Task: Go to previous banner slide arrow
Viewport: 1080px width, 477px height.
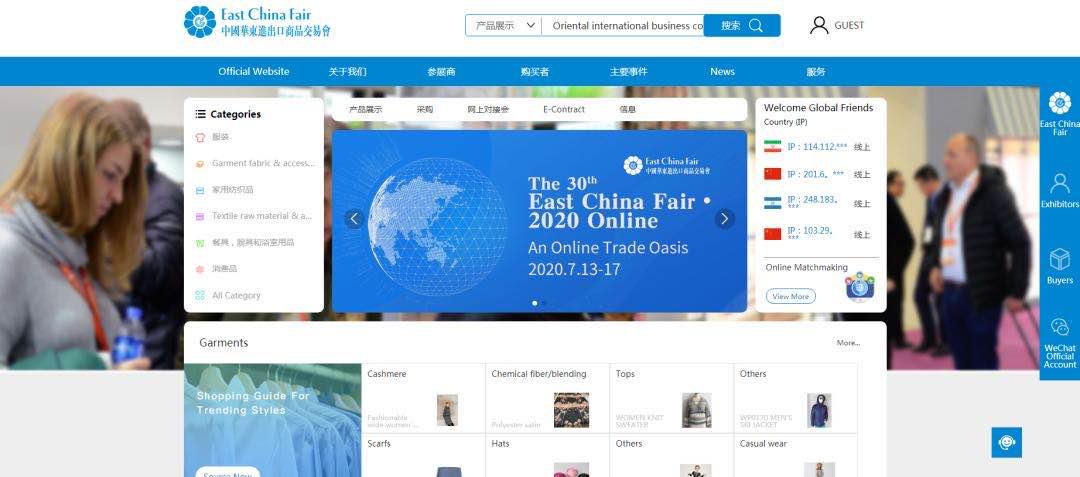Action: point(354,219)
